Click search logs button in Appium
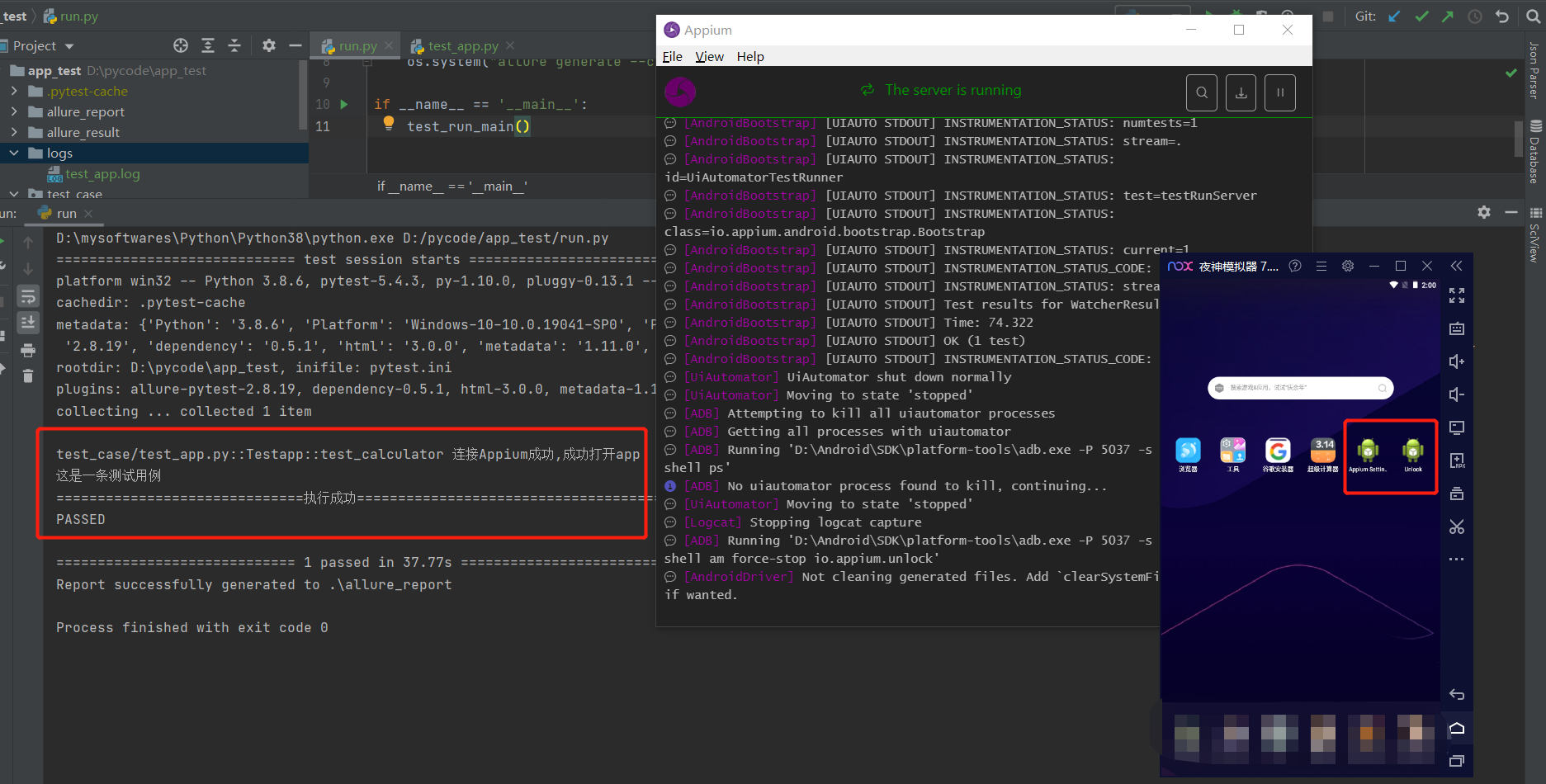This screenshot has height=784, width=1546. pos(1202,92)
